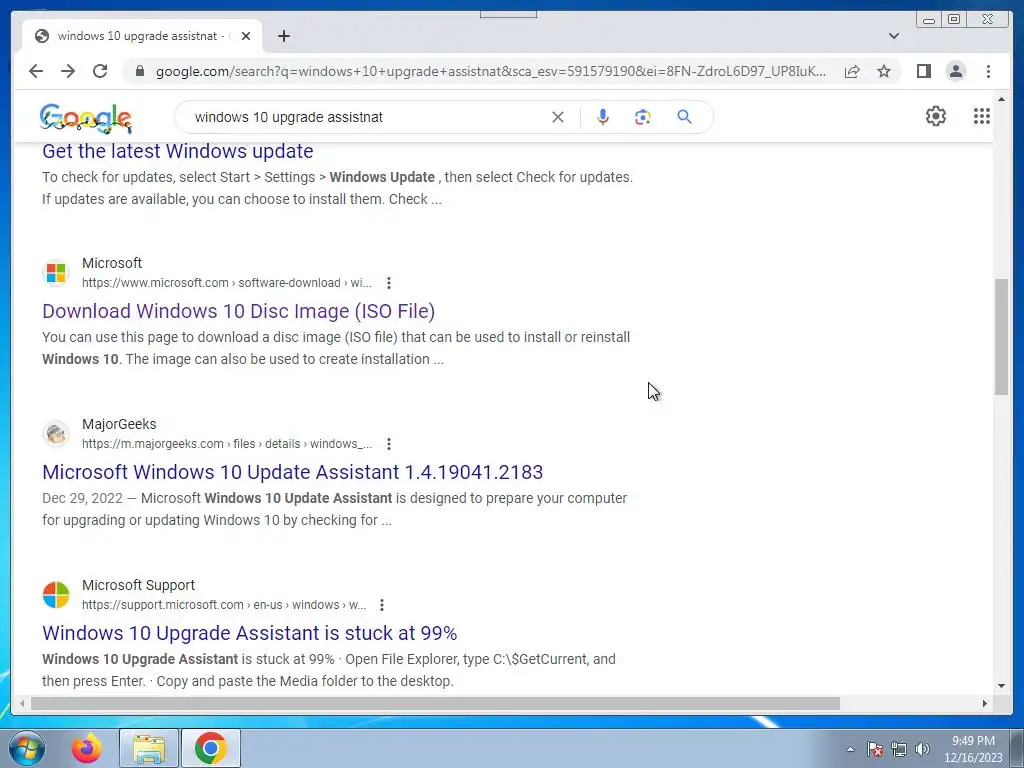Show hidden system tray icons

(x=850, y=749)
